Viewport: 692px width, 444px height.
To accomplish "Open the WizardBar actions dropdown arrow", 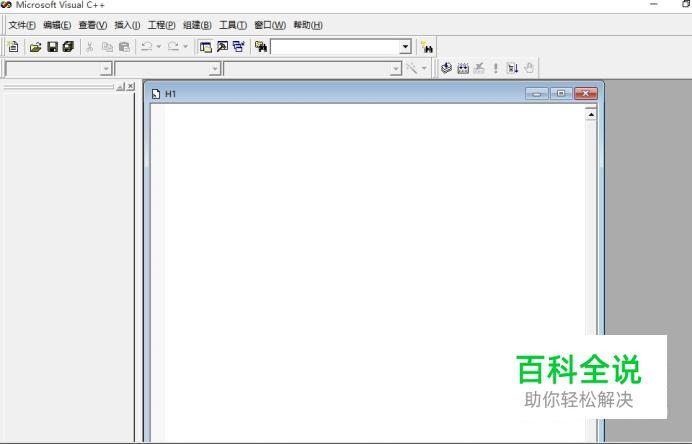I will [424, 68].
